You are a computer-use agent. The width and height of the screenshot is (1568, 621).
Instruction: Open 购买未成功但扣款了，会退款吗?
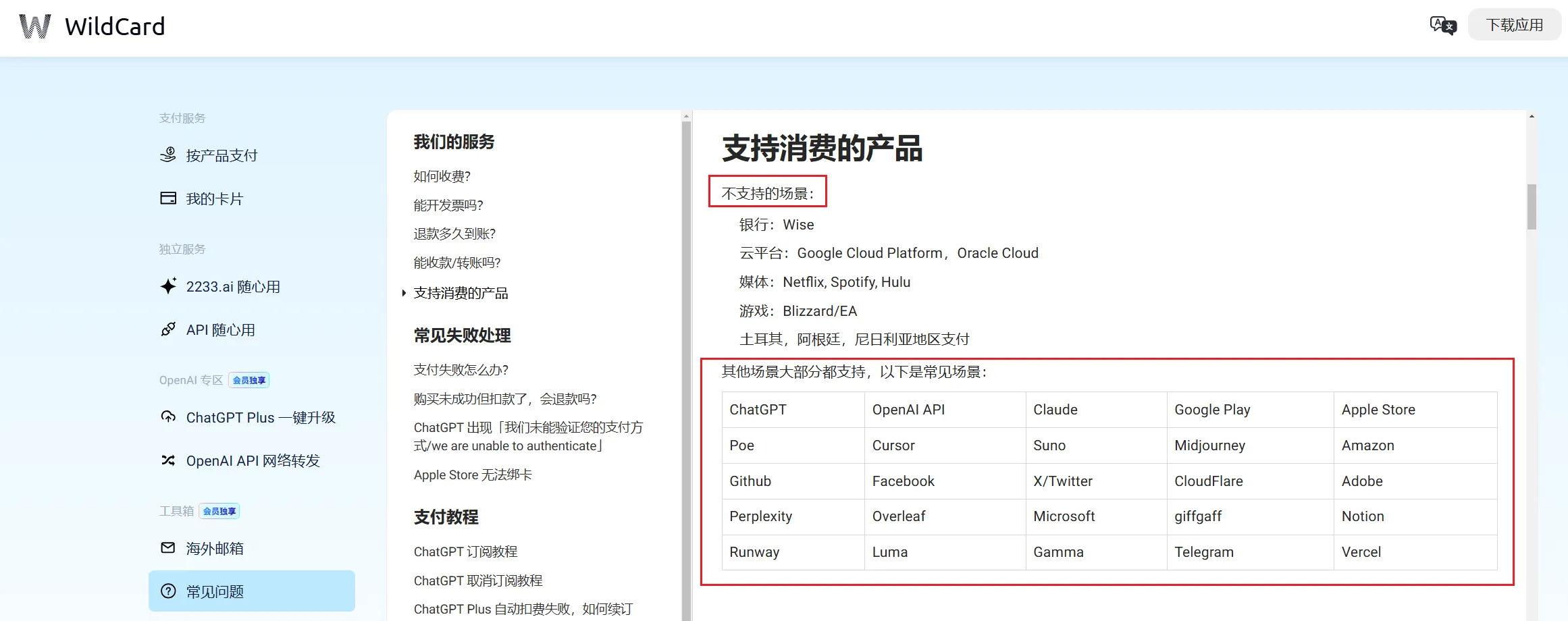(505, 399)
